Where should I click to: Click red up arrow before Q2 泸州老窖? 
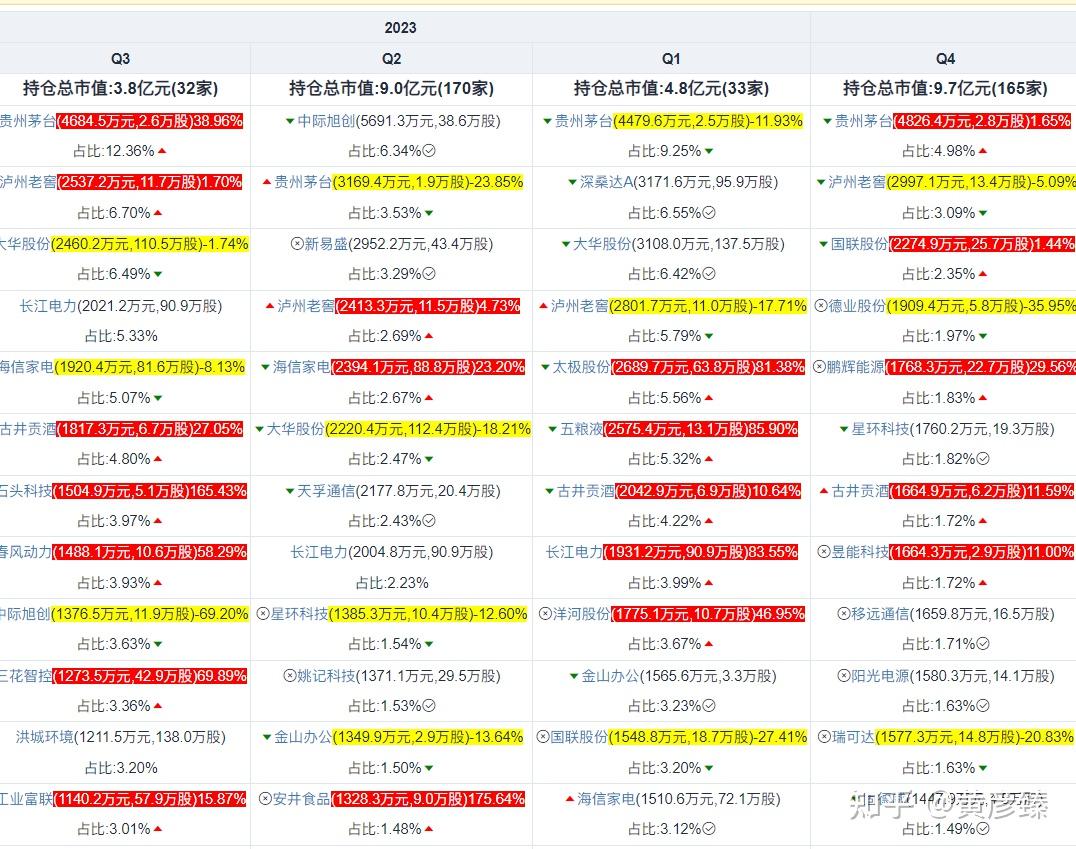[270, 306]
